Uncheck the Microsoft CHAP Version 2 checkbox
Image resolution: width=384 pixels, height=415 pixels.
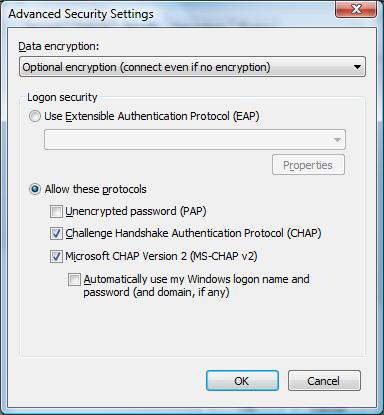56,256
